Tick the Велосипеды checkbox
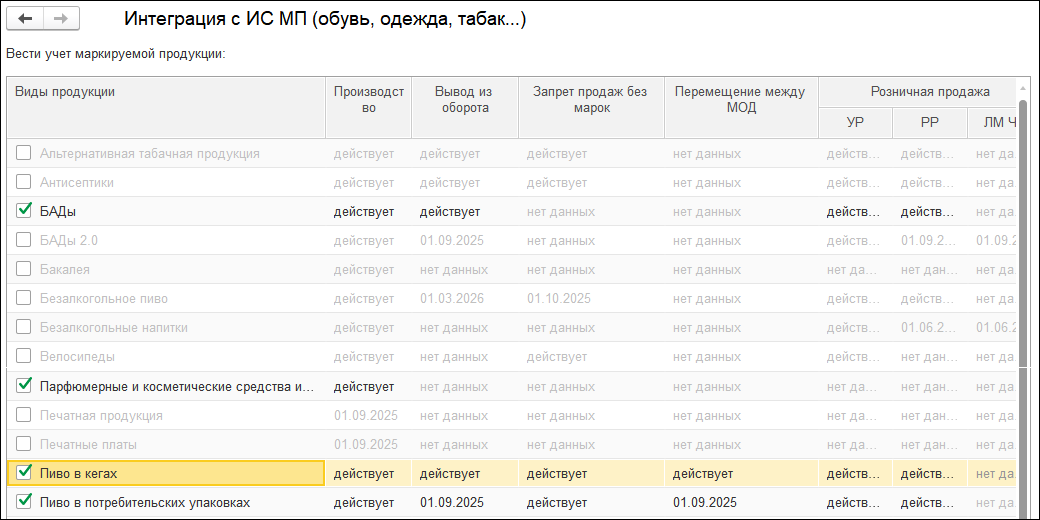This screenshot has height=520, width=1040. [24, 356]
